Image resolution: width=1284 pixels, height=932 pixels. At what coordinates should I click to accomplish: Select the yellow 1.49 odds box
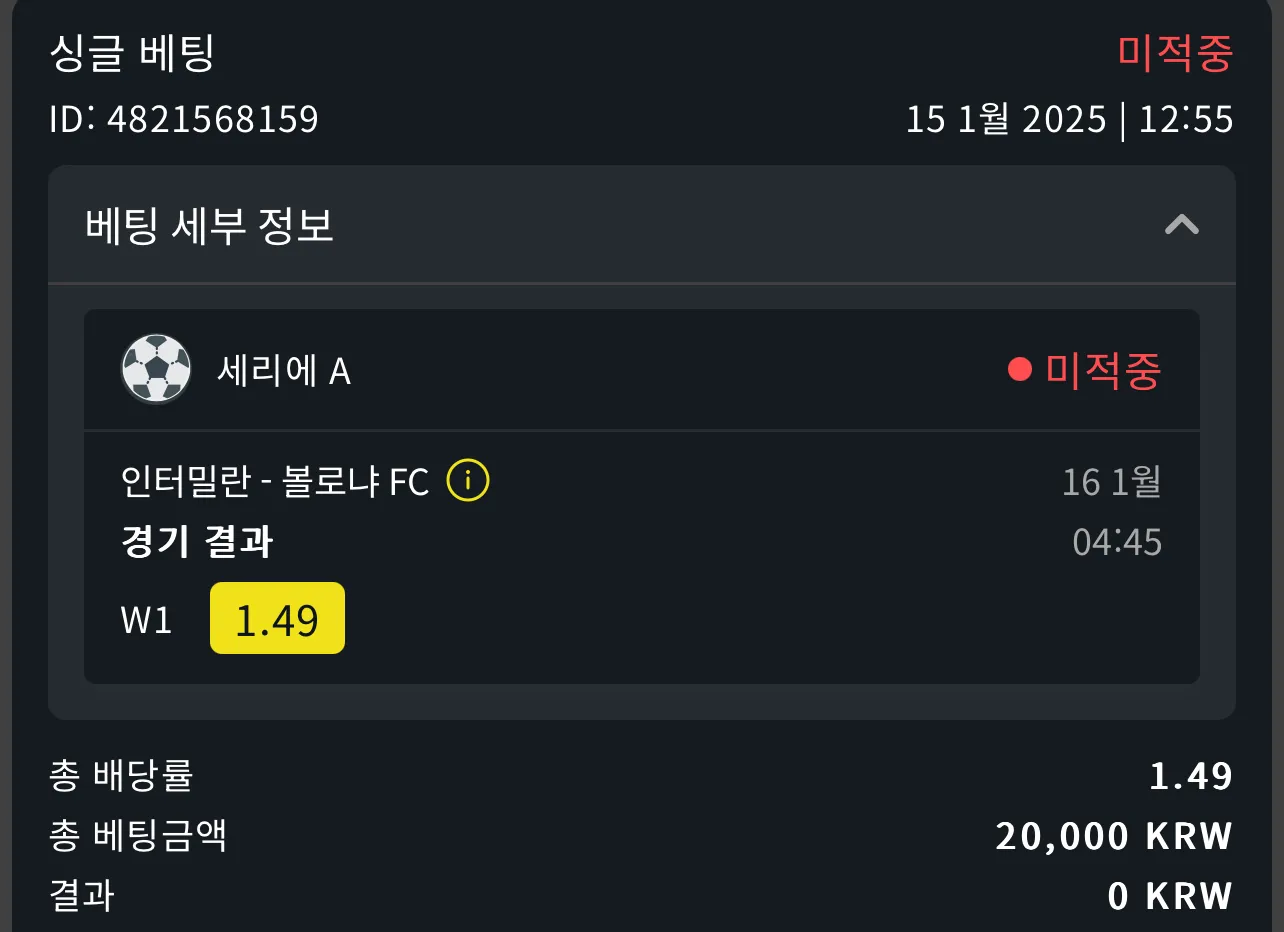tap(277, 618)
